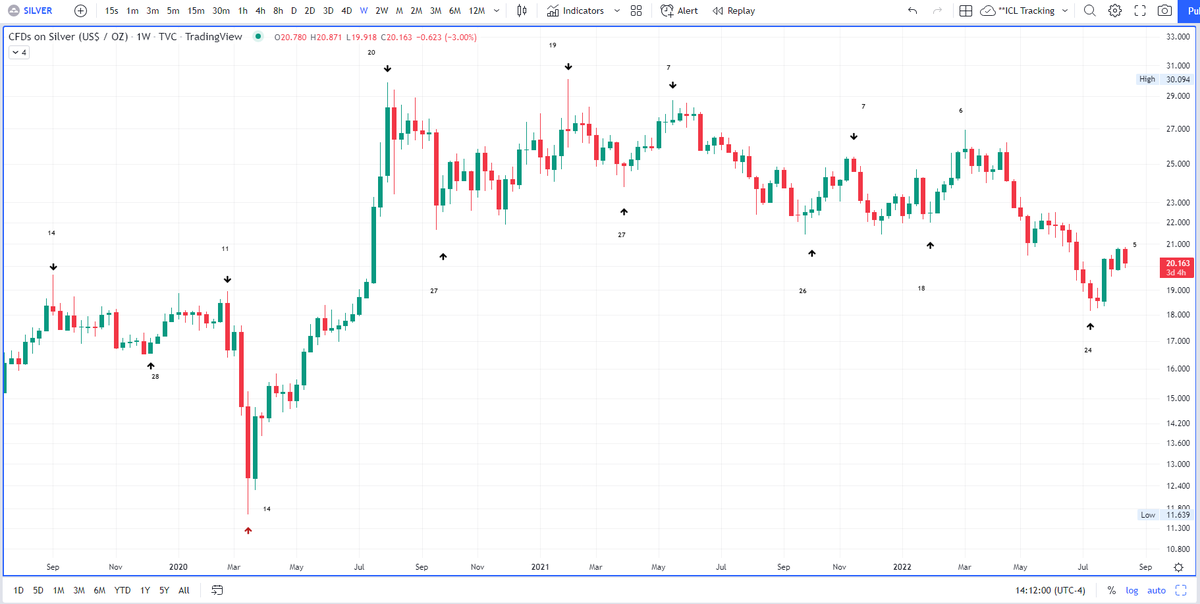Select the 15s interval
1200x604 pixels.
(112, 11)
